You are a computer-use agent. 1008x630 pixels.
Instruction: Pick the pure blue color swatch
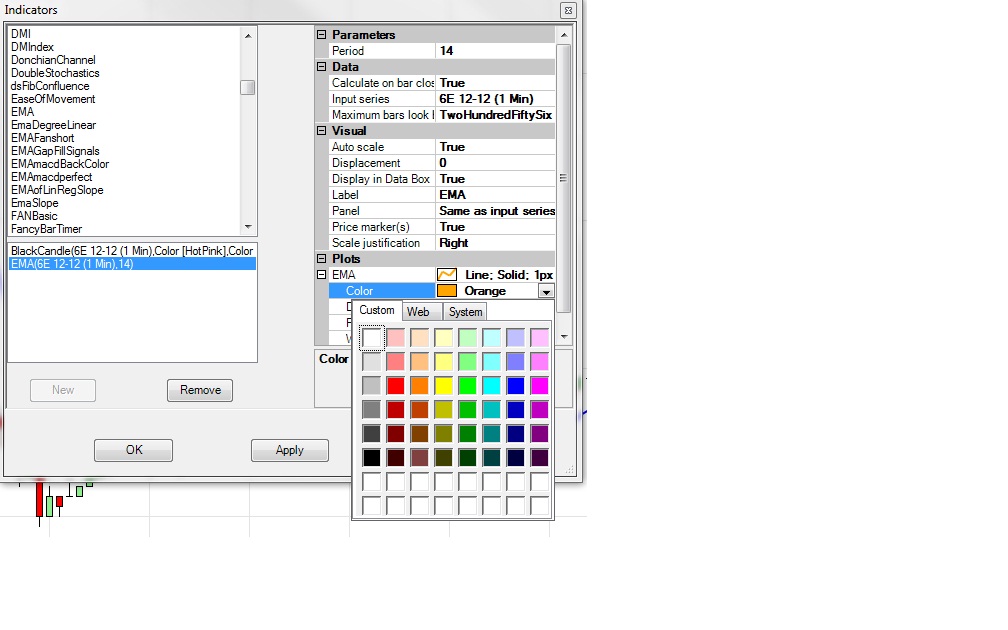[516, 386]
